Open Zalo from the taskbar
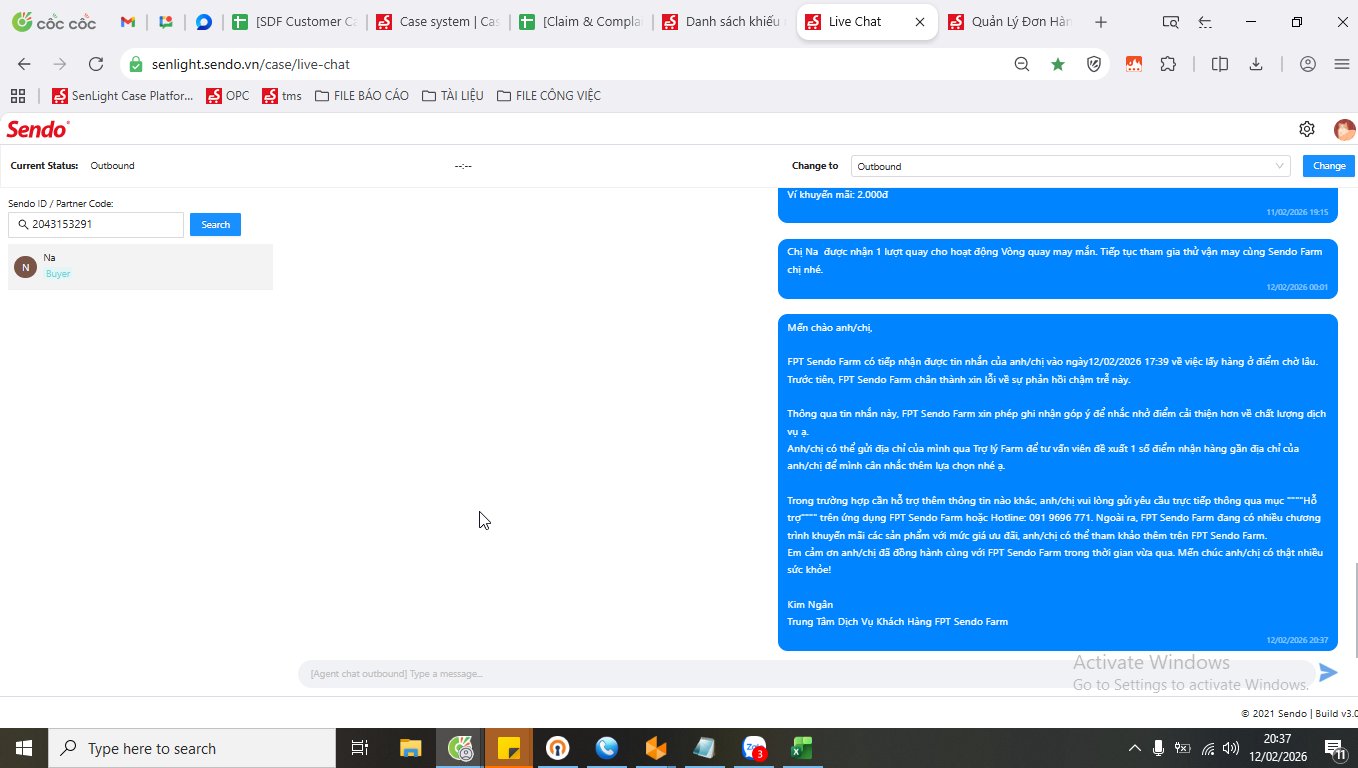The height and width of the screenshot is (768, 1358). (753, 748)
